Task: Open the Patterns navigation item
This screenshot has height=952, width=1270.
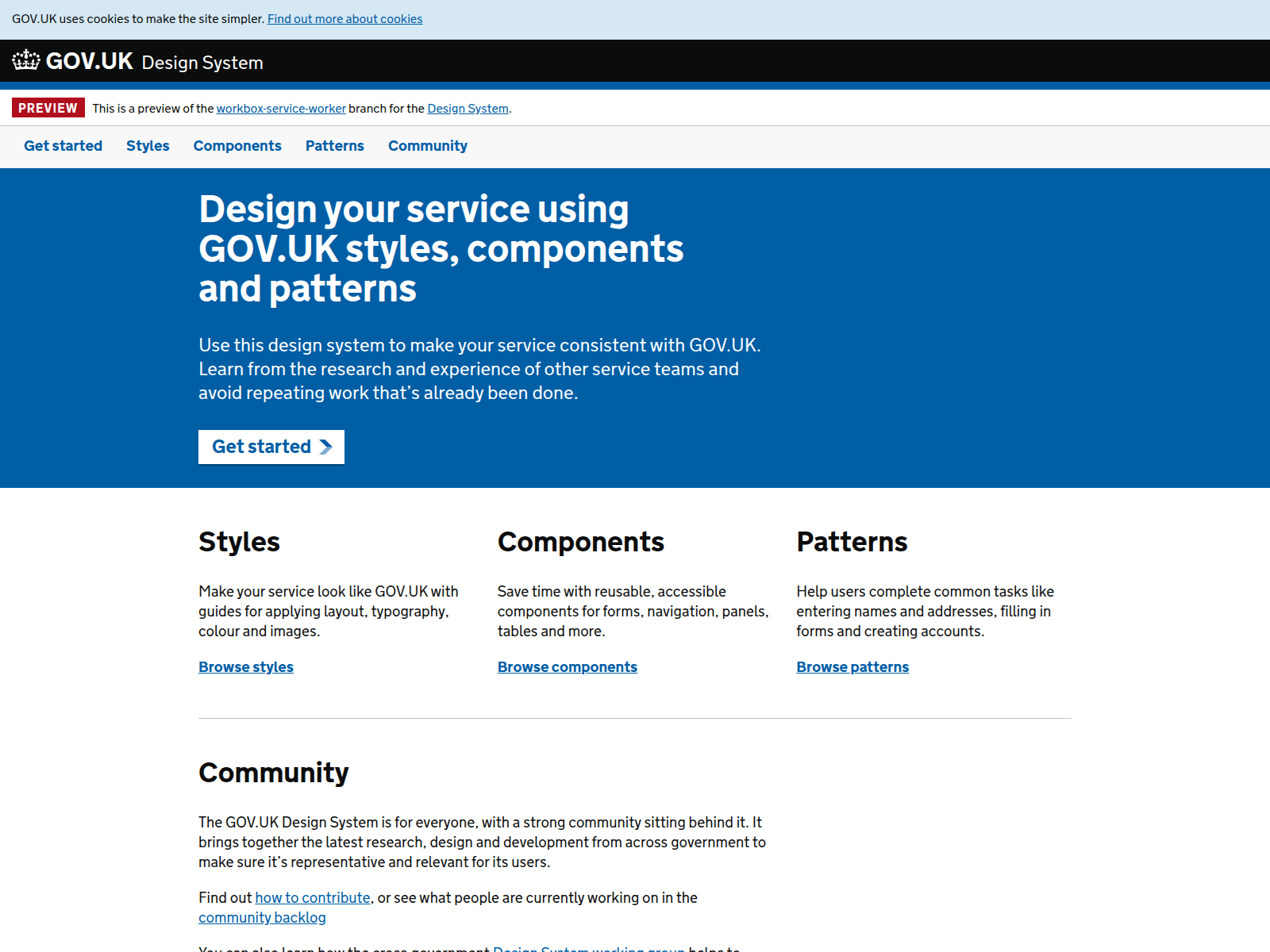Action: click(x=335, y=146)
